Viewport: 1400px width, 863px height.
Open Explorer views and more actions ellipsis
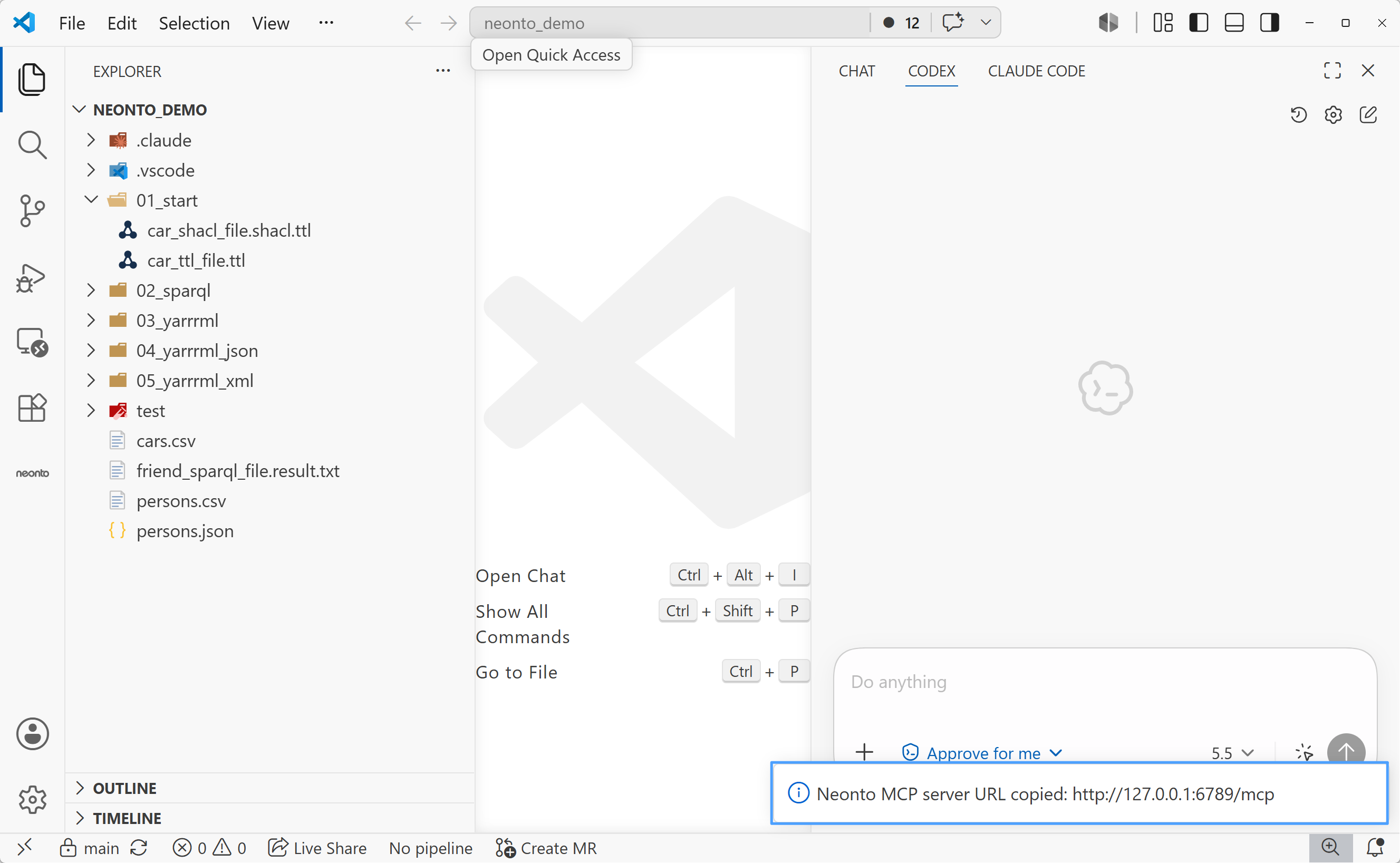click(443, 71)
